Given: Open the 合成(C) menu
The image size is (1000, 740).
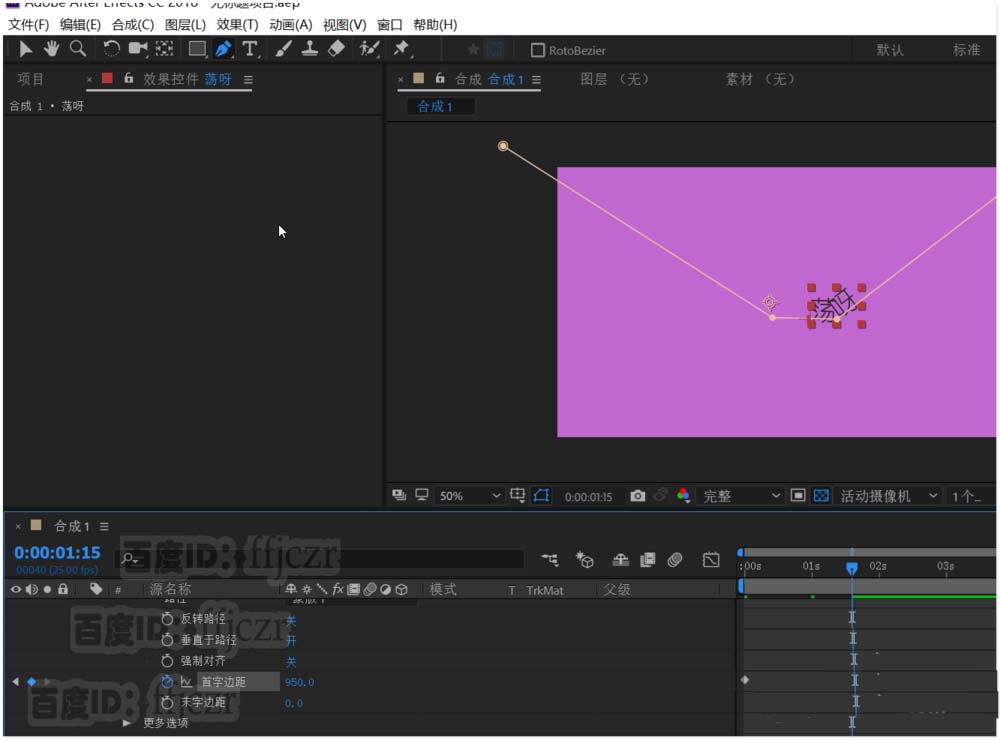Looking at the screenshot, I should pos(133,25).
